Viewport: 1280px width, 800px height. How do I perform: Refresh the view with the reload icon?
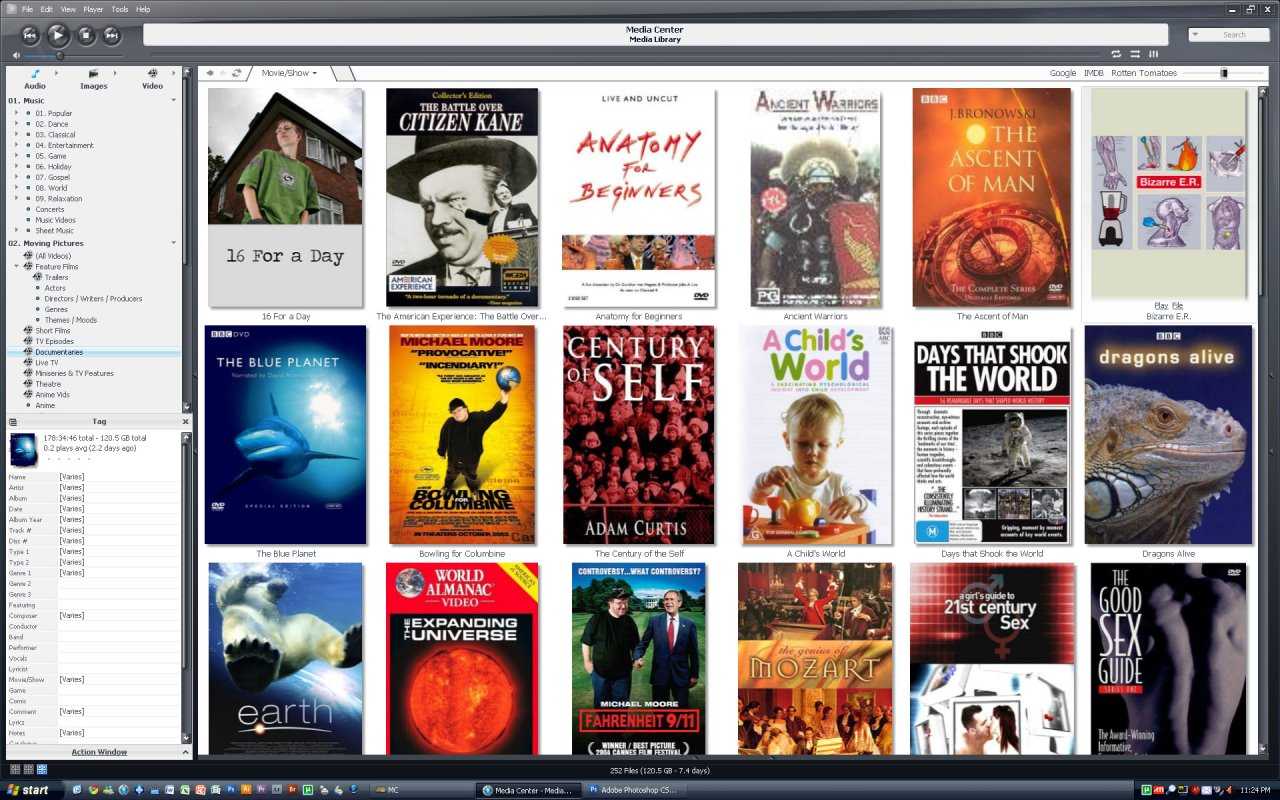coord(236,73)
